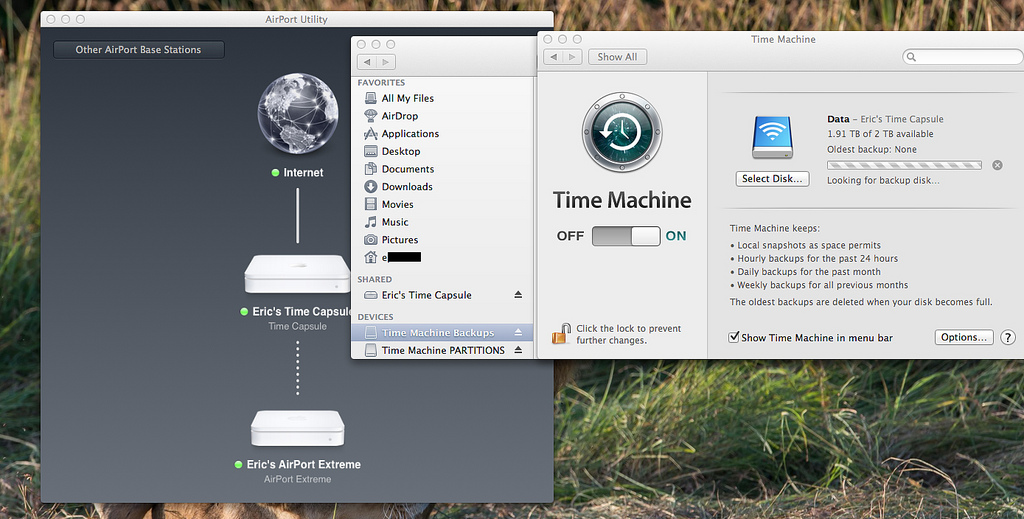Viewport: 1024px width, 519px height.
Task: Eject the Time Machine Backups disk
Action: (x=518, y=332)
